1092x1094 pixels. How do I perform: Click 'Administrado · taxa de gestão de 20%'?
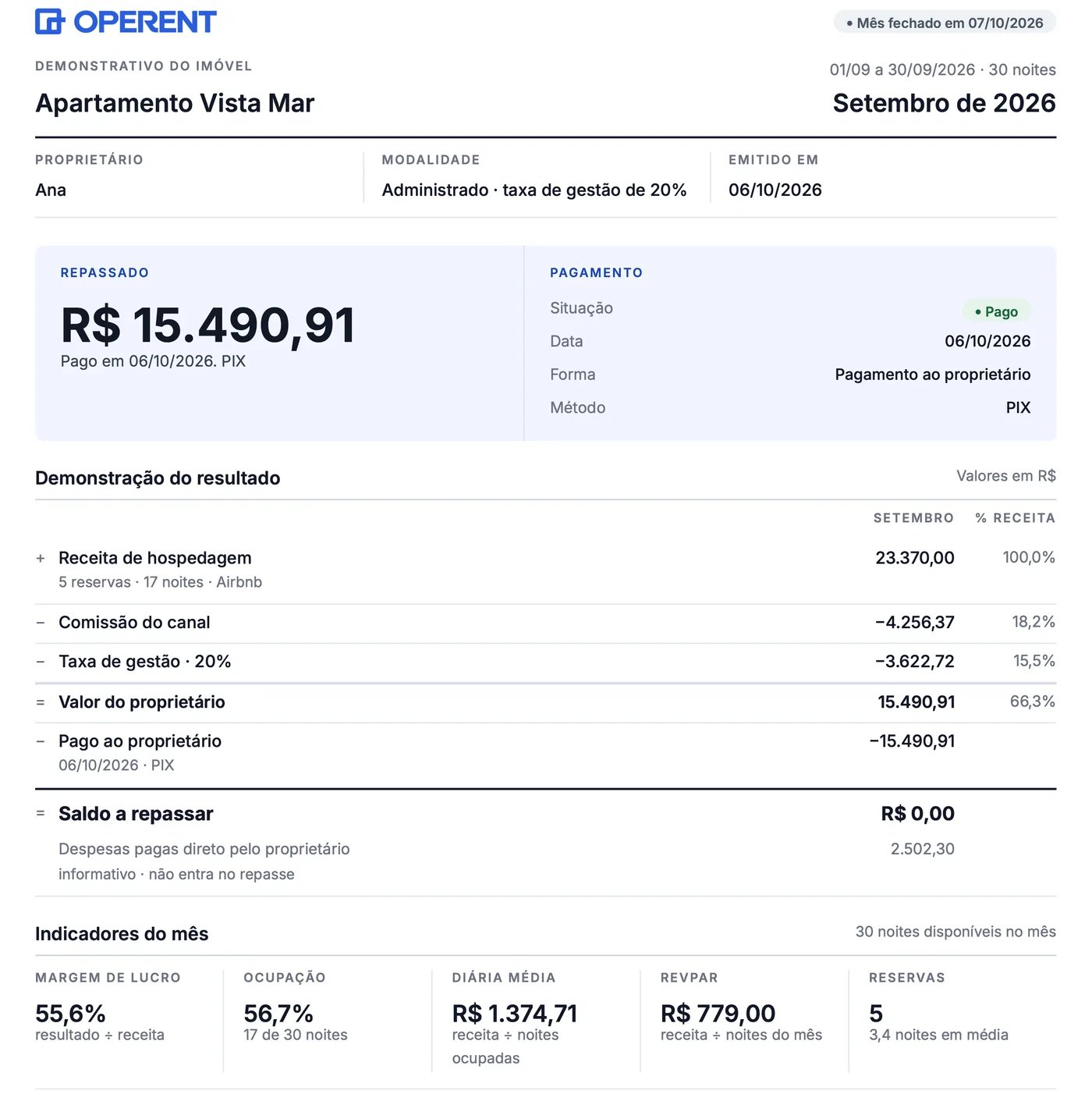point(534,190)
